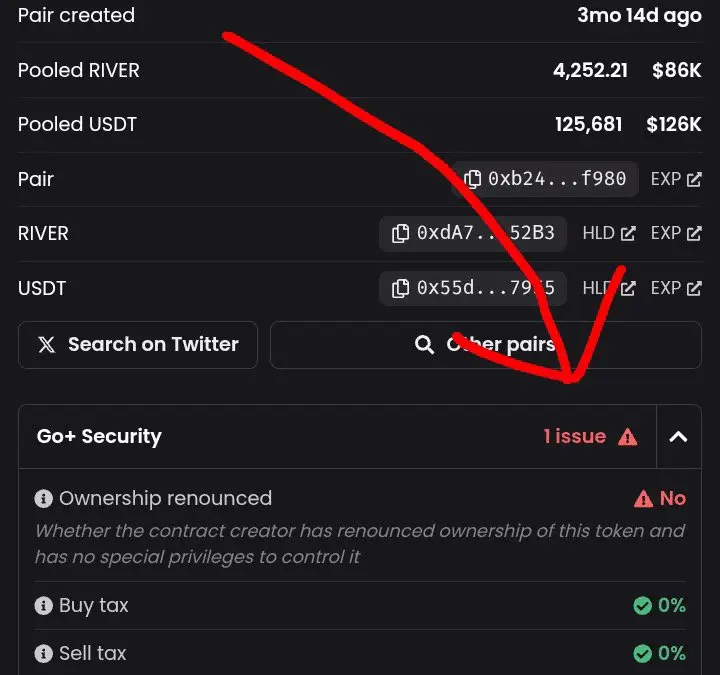Open USDT holders list (HLD)

point(609,288)
